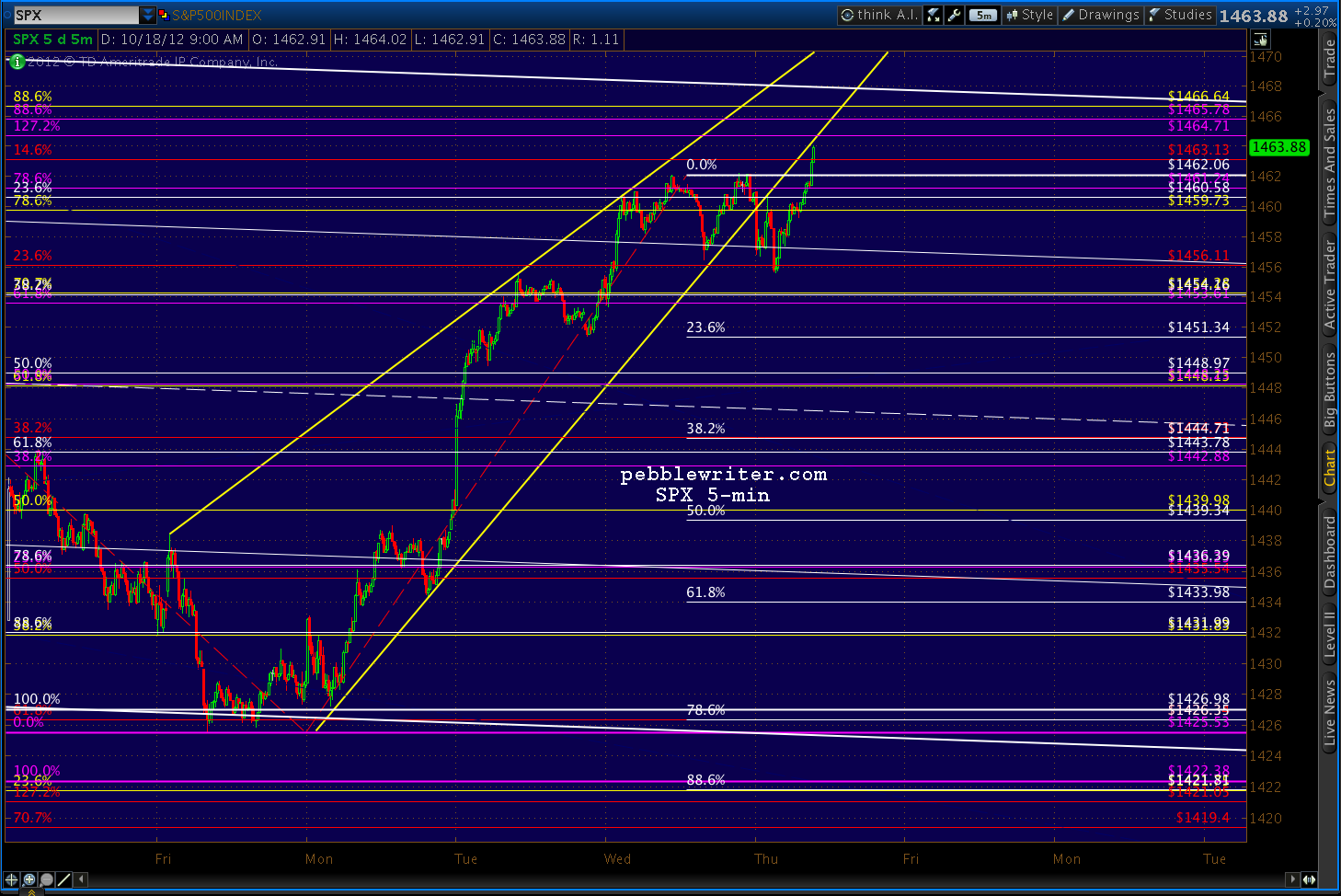This screenshot has height=896, width=1341.
Task: Open the SPX symbol dropdown arrow
Action: point(147,15)
